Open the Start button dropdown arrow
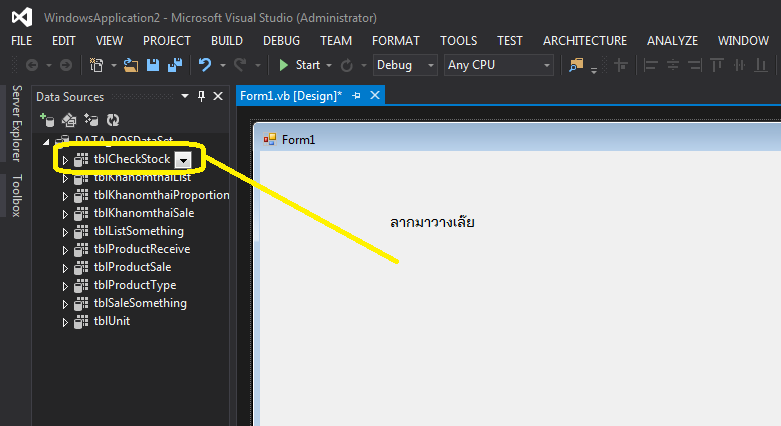The height and width of the screenshot is (426, 781). tap(329, 66)
